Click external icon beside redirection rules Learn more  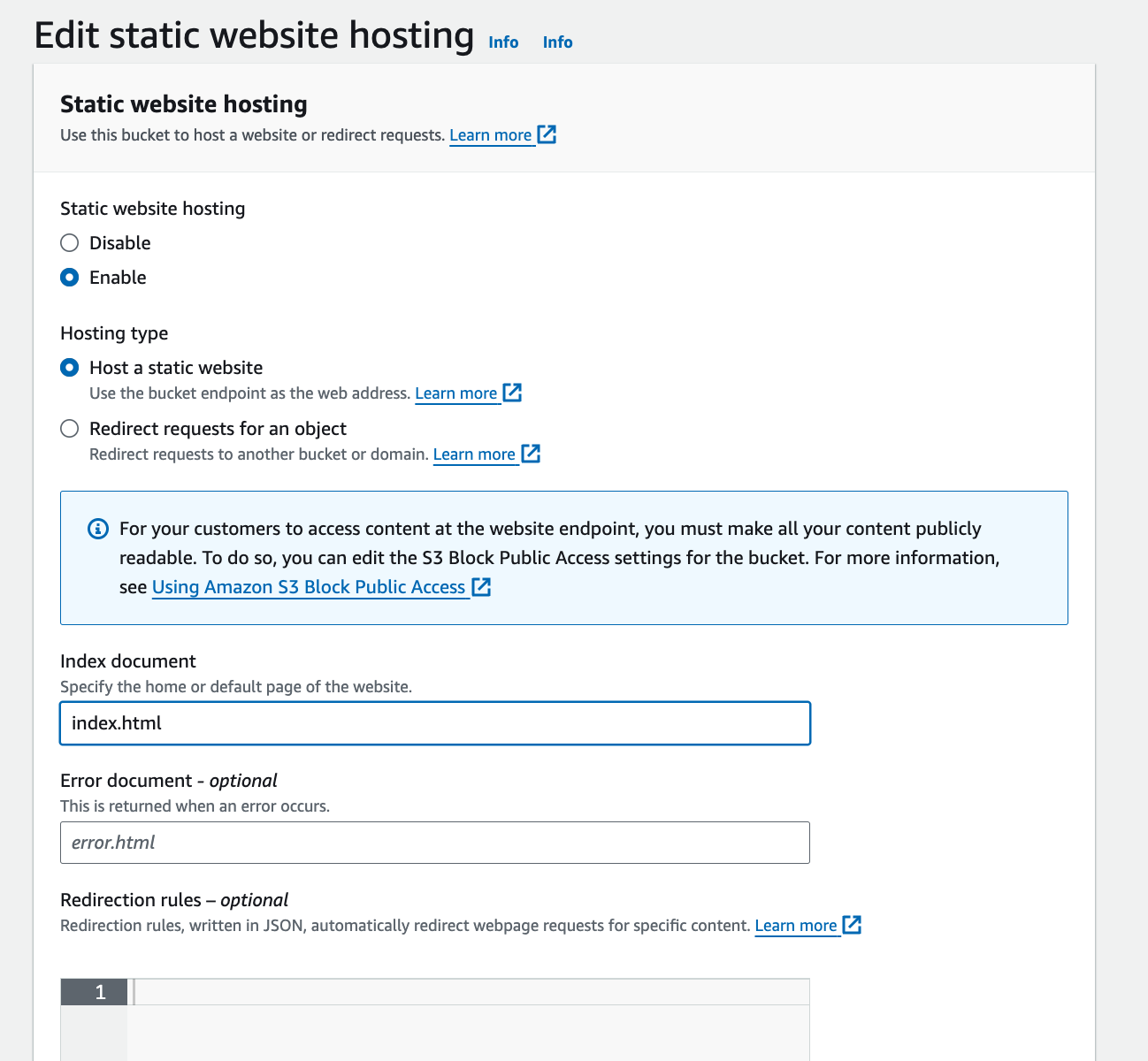[x=852, y=925]
